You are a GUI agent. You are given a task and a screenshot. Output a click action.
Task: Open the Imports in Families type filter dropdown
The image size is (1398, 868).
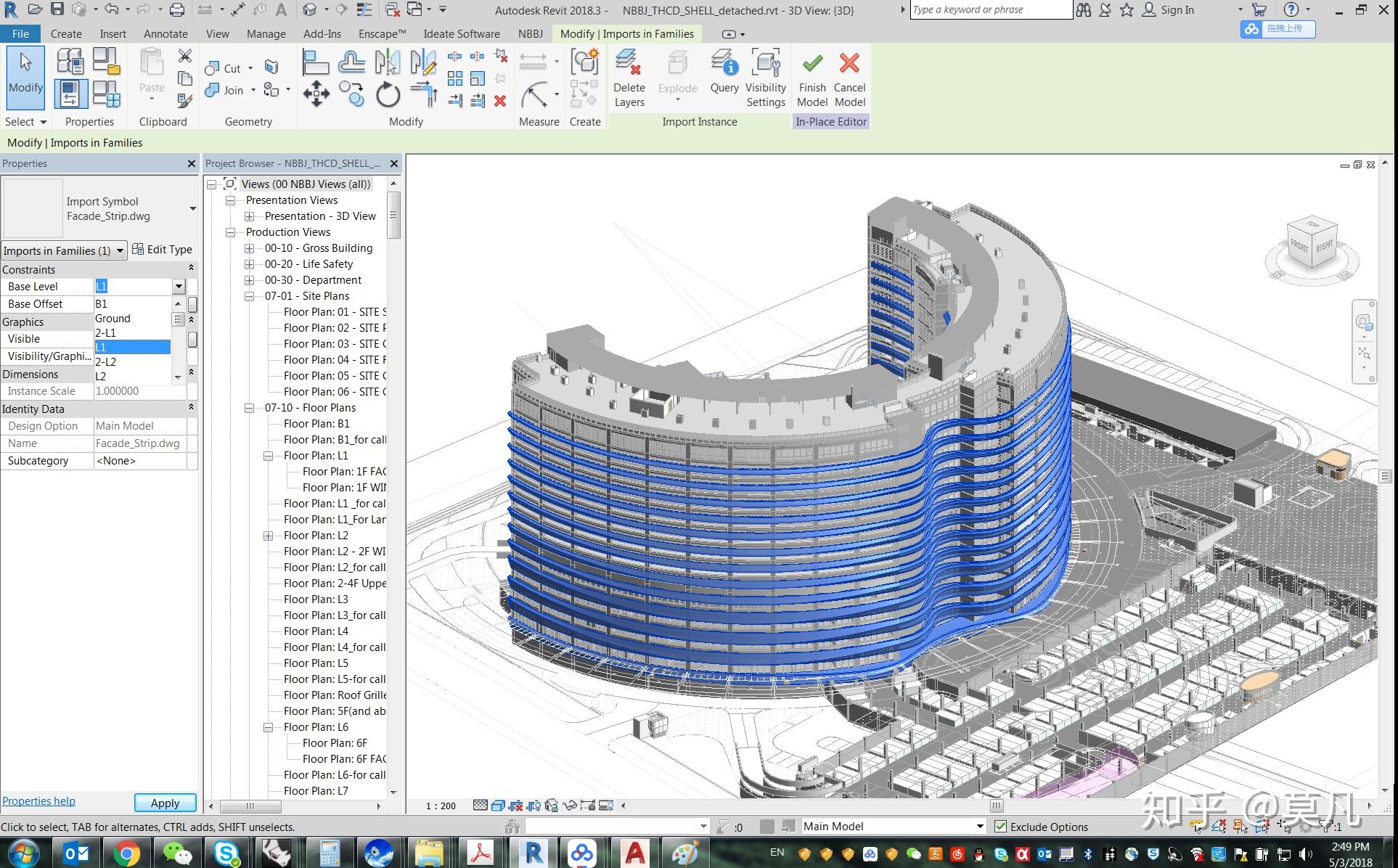[120, 251]
